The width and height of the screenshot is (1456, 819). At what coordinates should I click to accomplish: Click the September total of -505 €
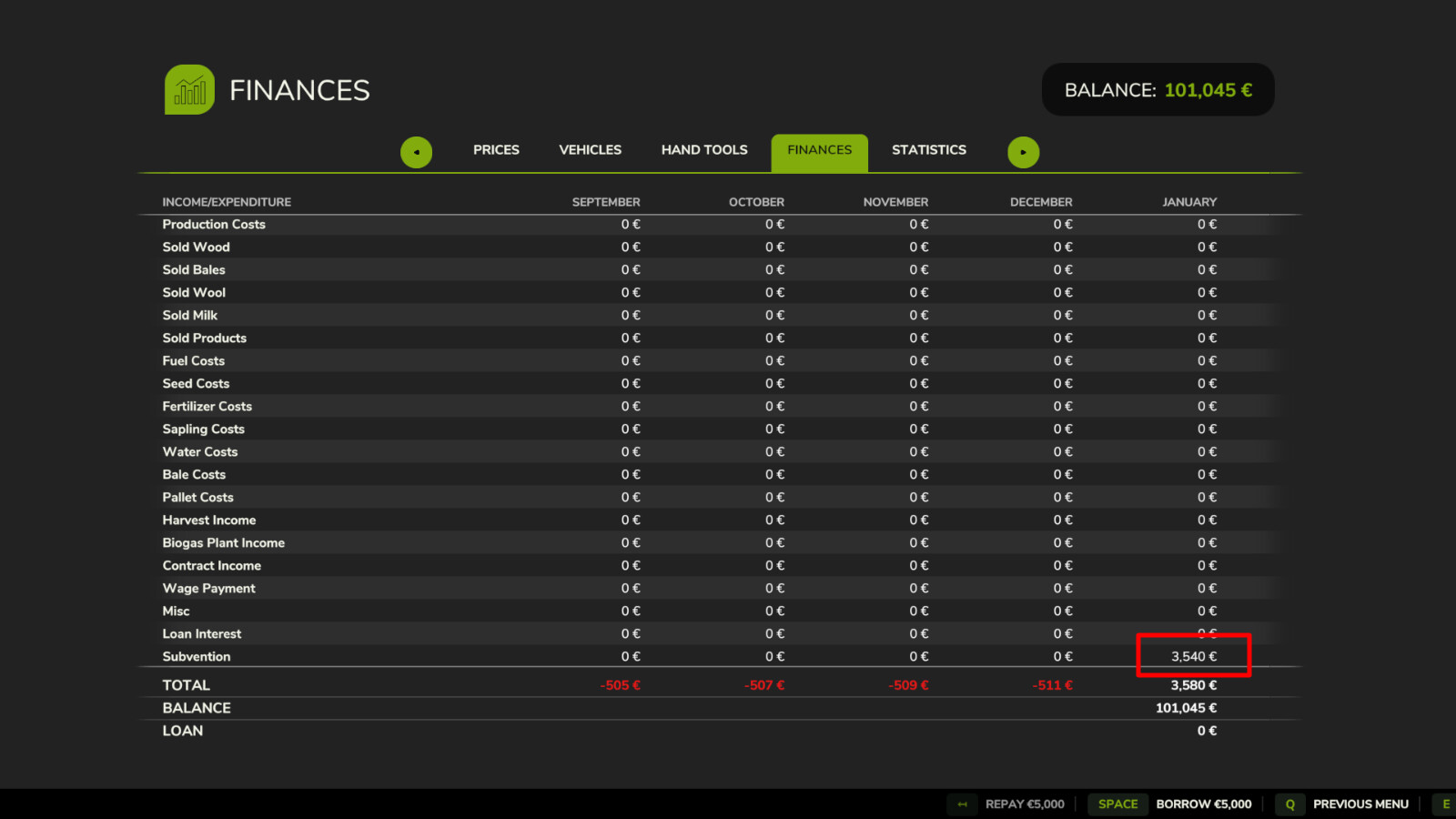pos(620,685)
